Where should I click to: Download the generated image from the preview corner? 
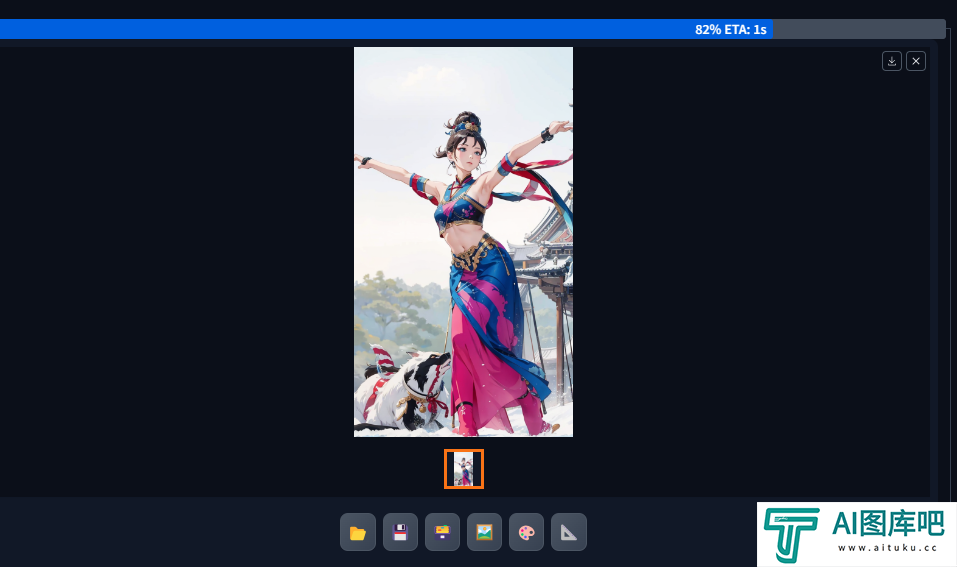pos(892,61)
